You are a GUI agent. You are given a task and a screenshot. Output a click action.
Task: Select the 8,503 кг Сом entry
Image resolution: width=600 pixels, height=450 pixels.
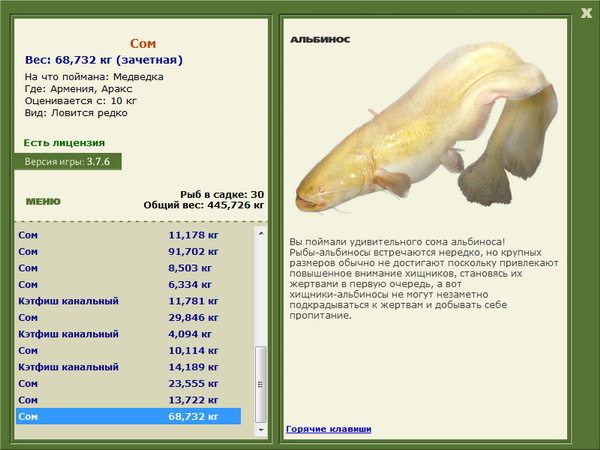pos(129,268)
